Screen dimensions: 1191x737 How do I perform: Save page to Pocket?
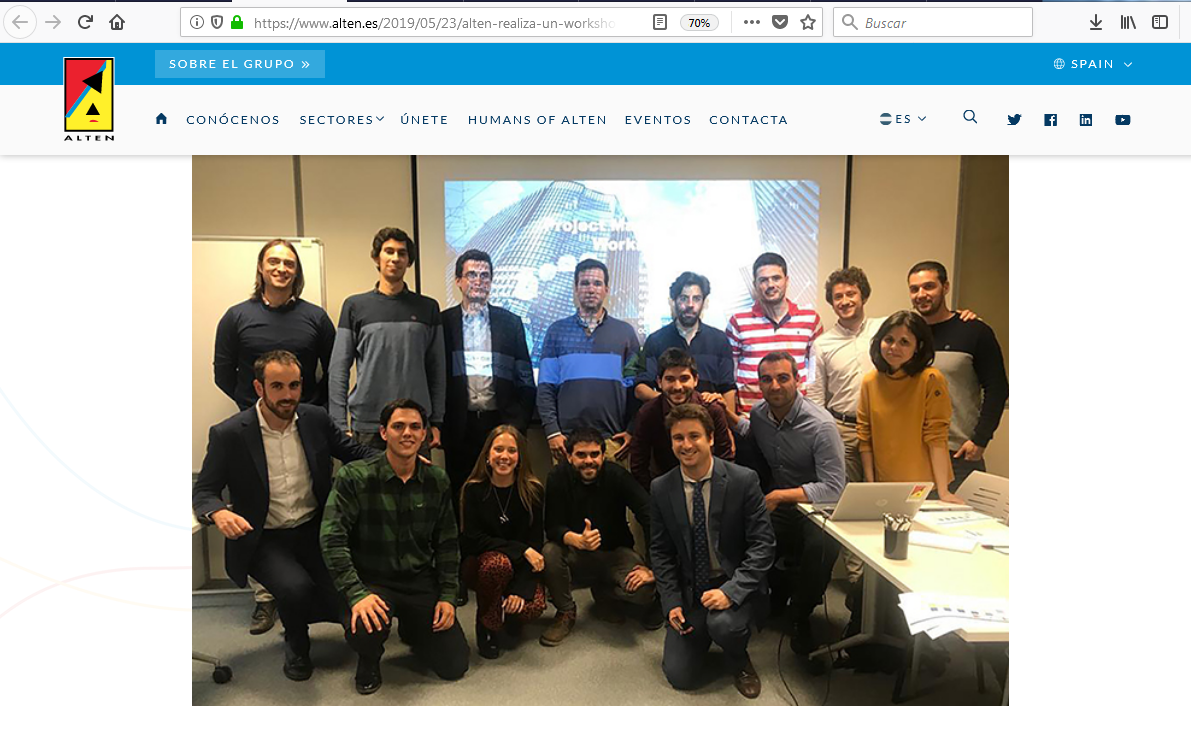780,23
